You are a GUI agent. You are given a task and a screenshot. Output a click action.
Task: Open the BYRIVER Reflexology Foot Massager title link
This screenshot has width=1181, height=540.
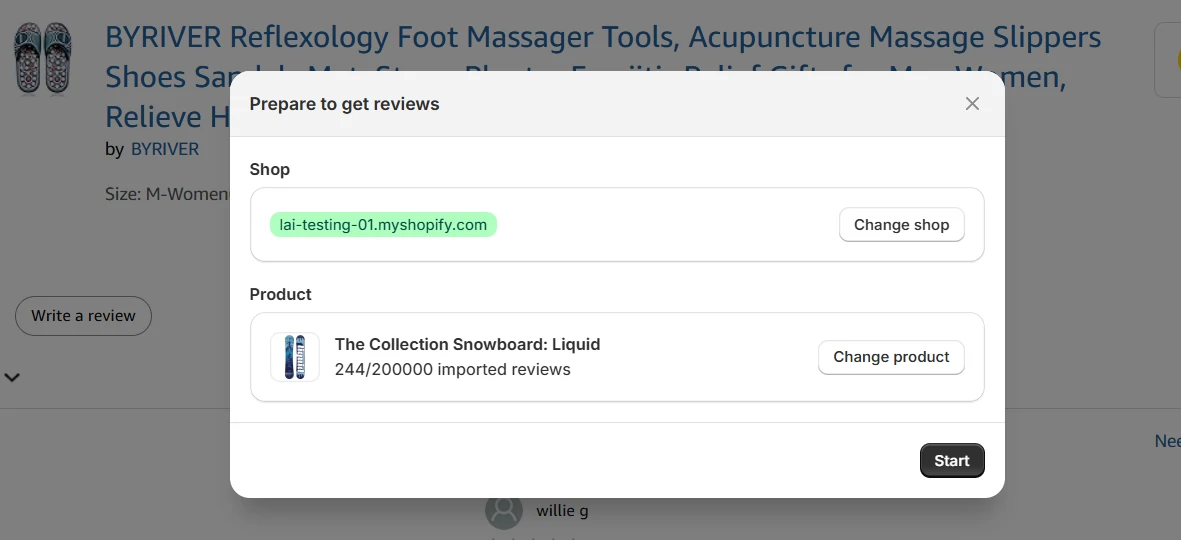[x=603, y=39]
